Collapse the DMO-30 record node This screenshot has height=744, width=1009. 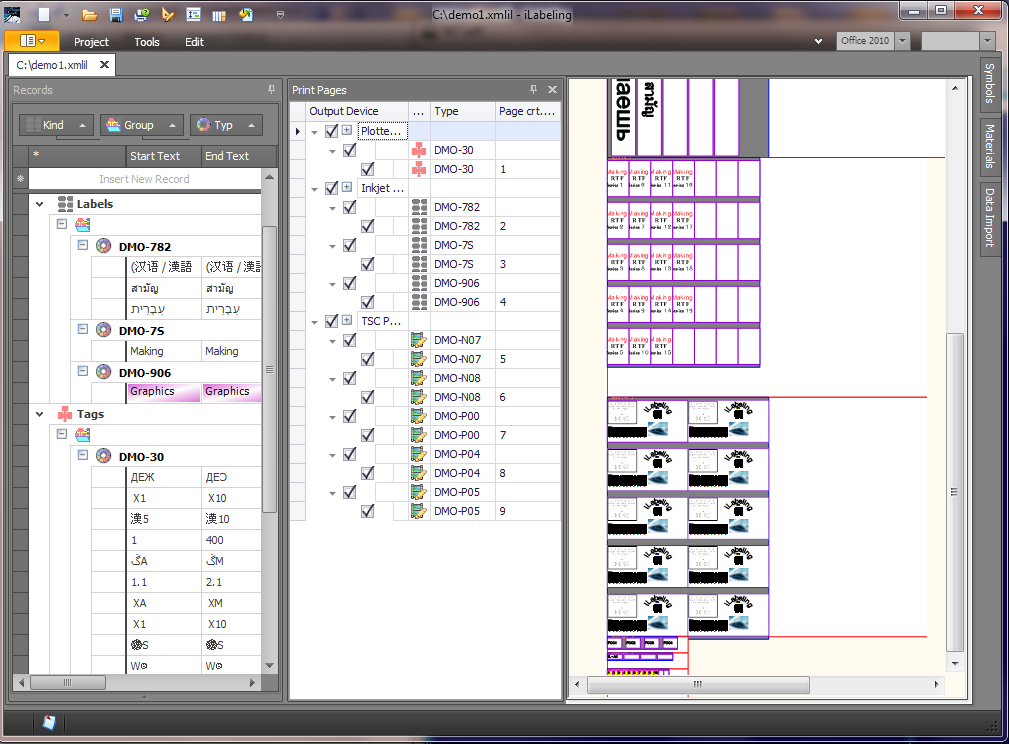click(82, 455)
